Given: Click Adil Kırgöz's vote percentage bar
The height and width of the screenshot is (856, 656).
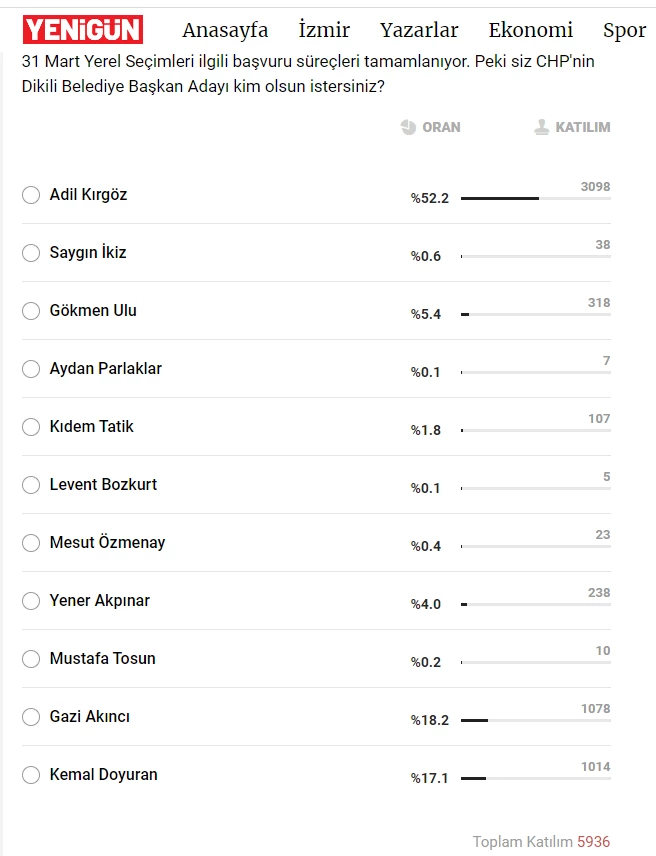Looking at the screenshot, I should (535, 198).
